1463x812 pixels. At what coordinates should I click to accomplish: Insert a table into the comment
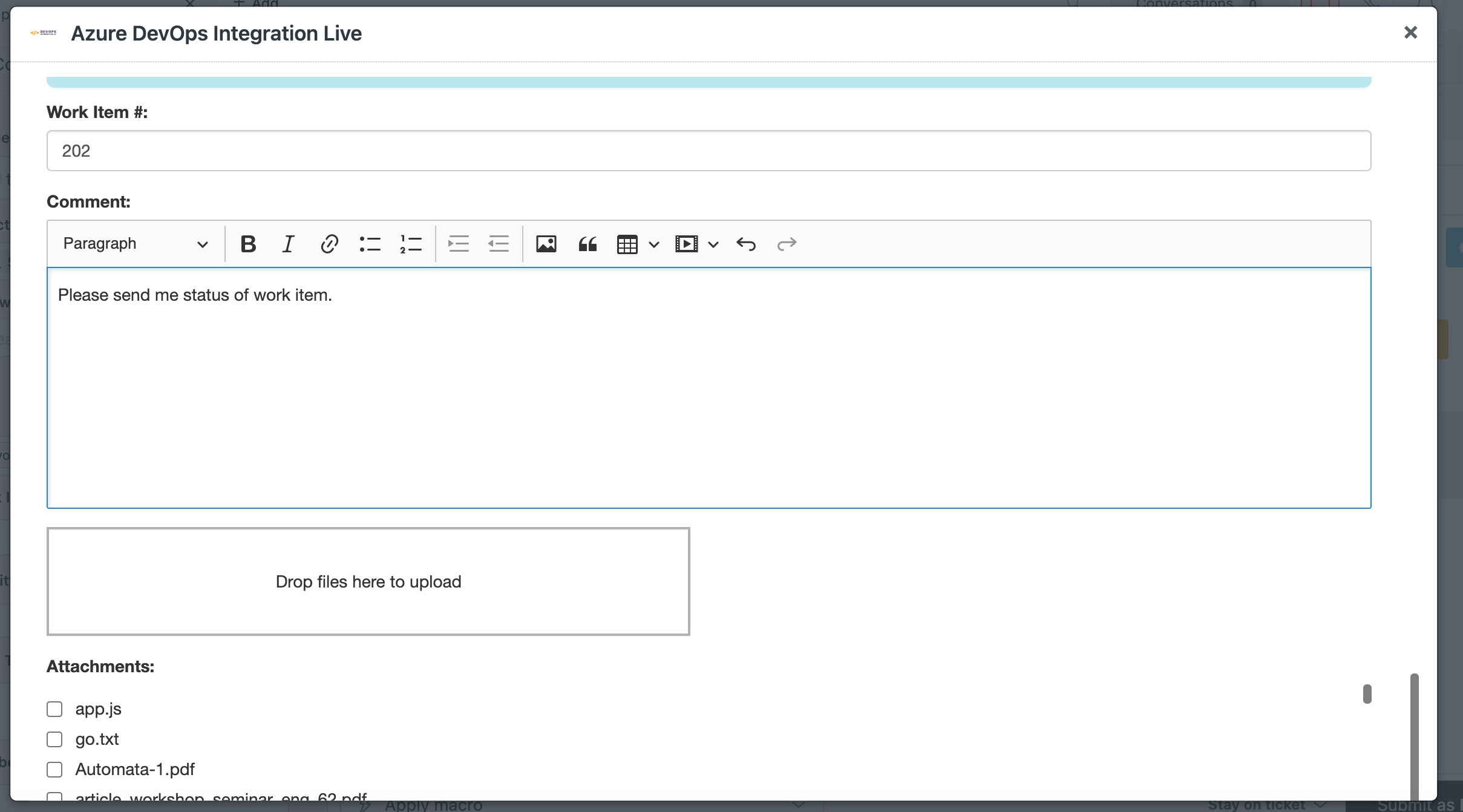click(x=627, y=244)
